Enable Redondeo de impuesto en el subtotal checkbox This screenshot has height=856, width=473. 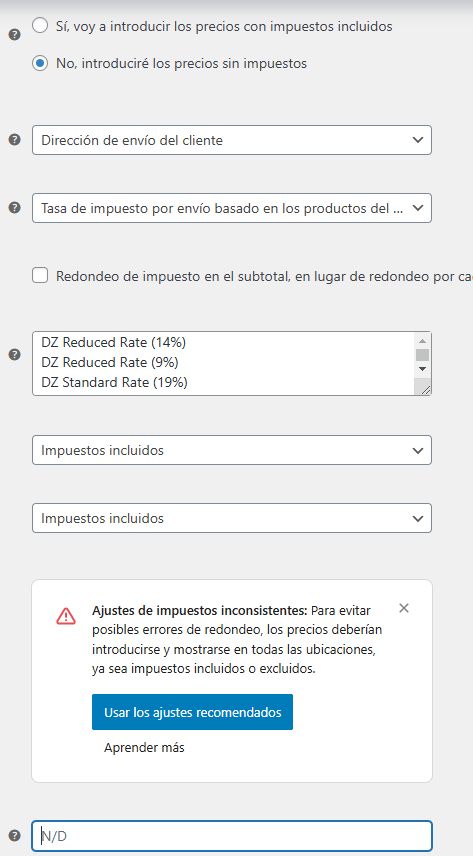pos(40,276)
